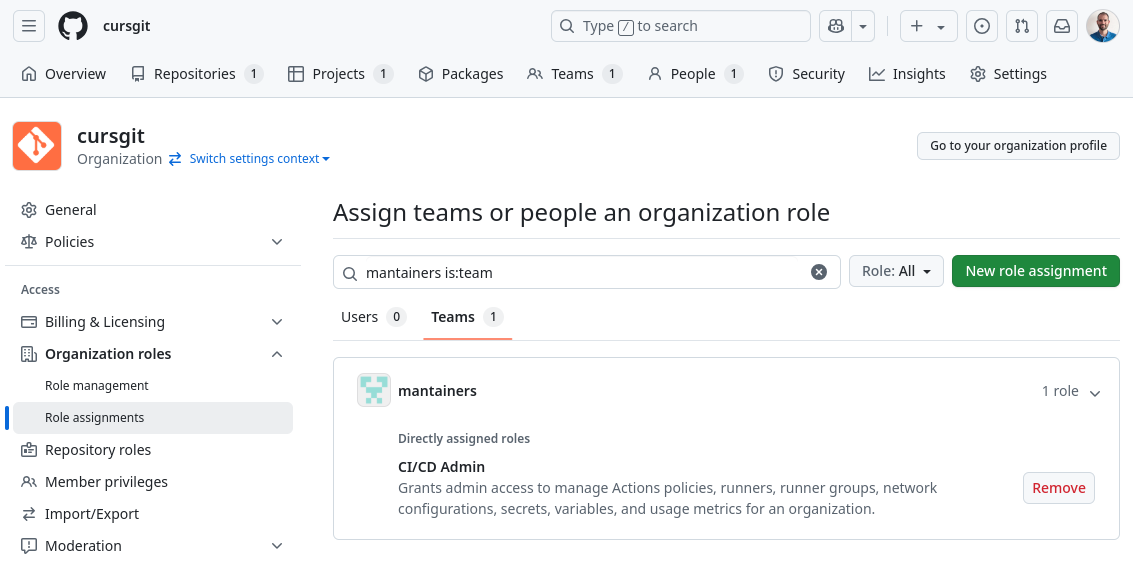This screenshot has height=562, width=1133.
Task: Click the Billing credit card icon
Action: click(29, 322)
